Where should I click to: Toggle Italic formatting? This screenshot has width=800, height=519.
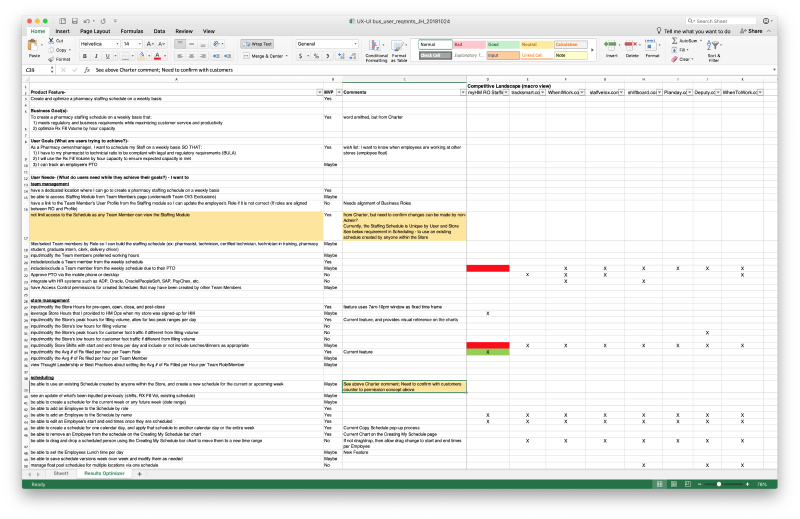96,56
